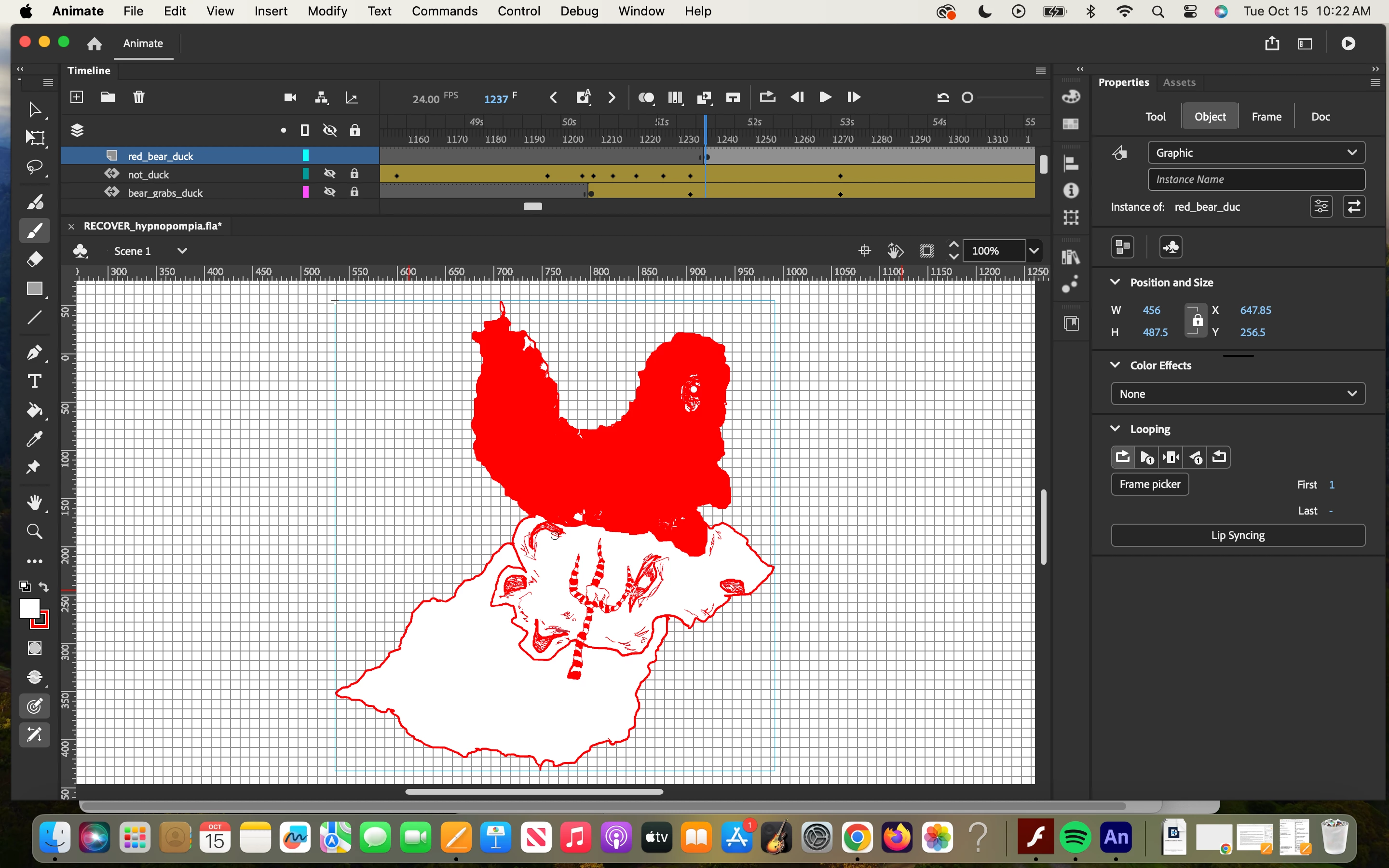Open the Modify menu
1389x868 pixels.
tap(327, 11)
